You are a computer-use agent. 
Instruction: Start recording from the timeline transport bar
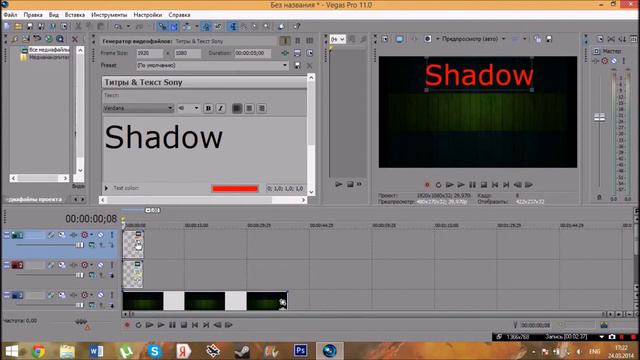[127, 325]
